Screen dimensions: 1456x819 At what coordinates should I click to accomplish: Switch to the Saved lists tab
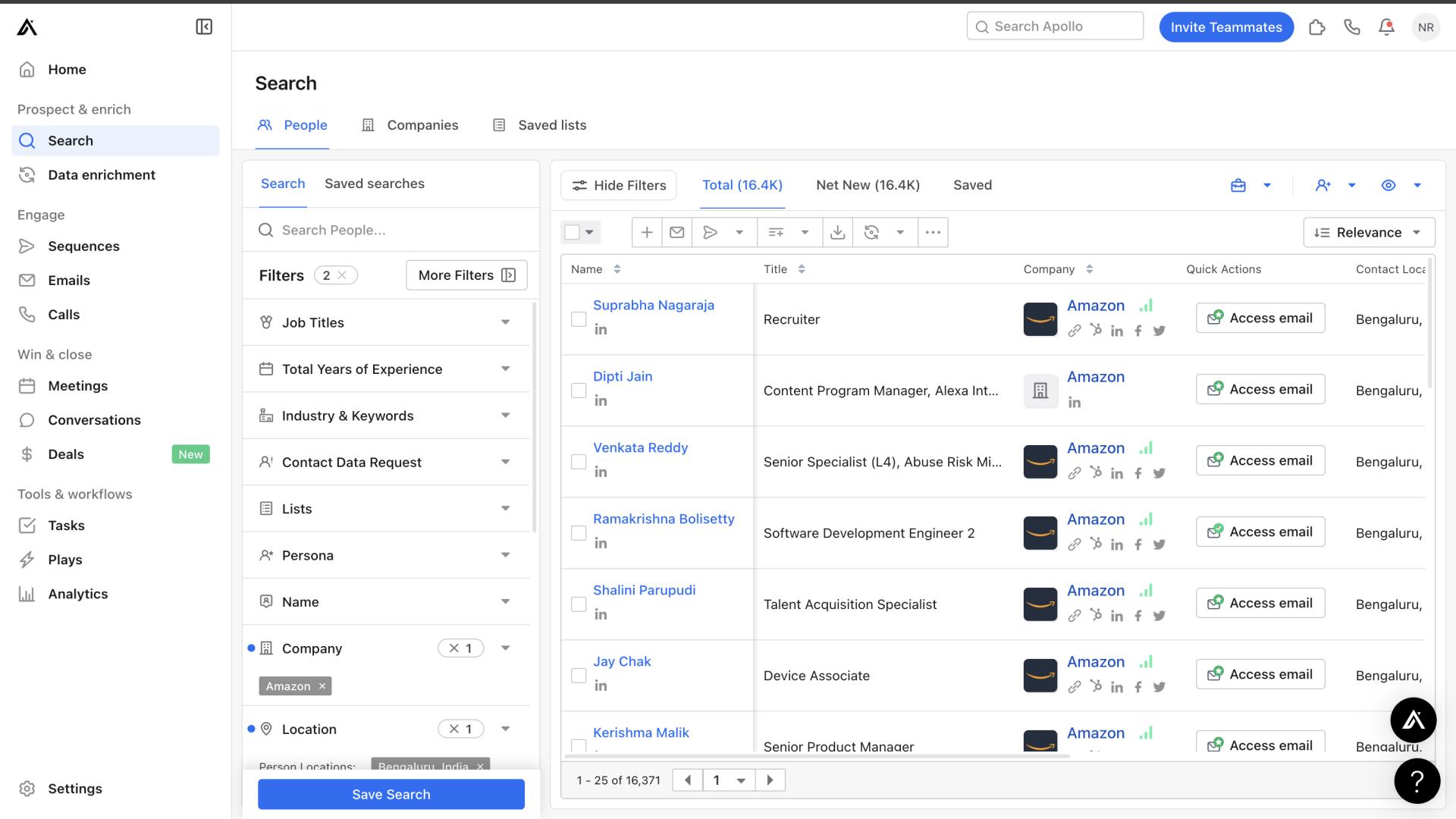pyautogui.click(x=539, y=126)
